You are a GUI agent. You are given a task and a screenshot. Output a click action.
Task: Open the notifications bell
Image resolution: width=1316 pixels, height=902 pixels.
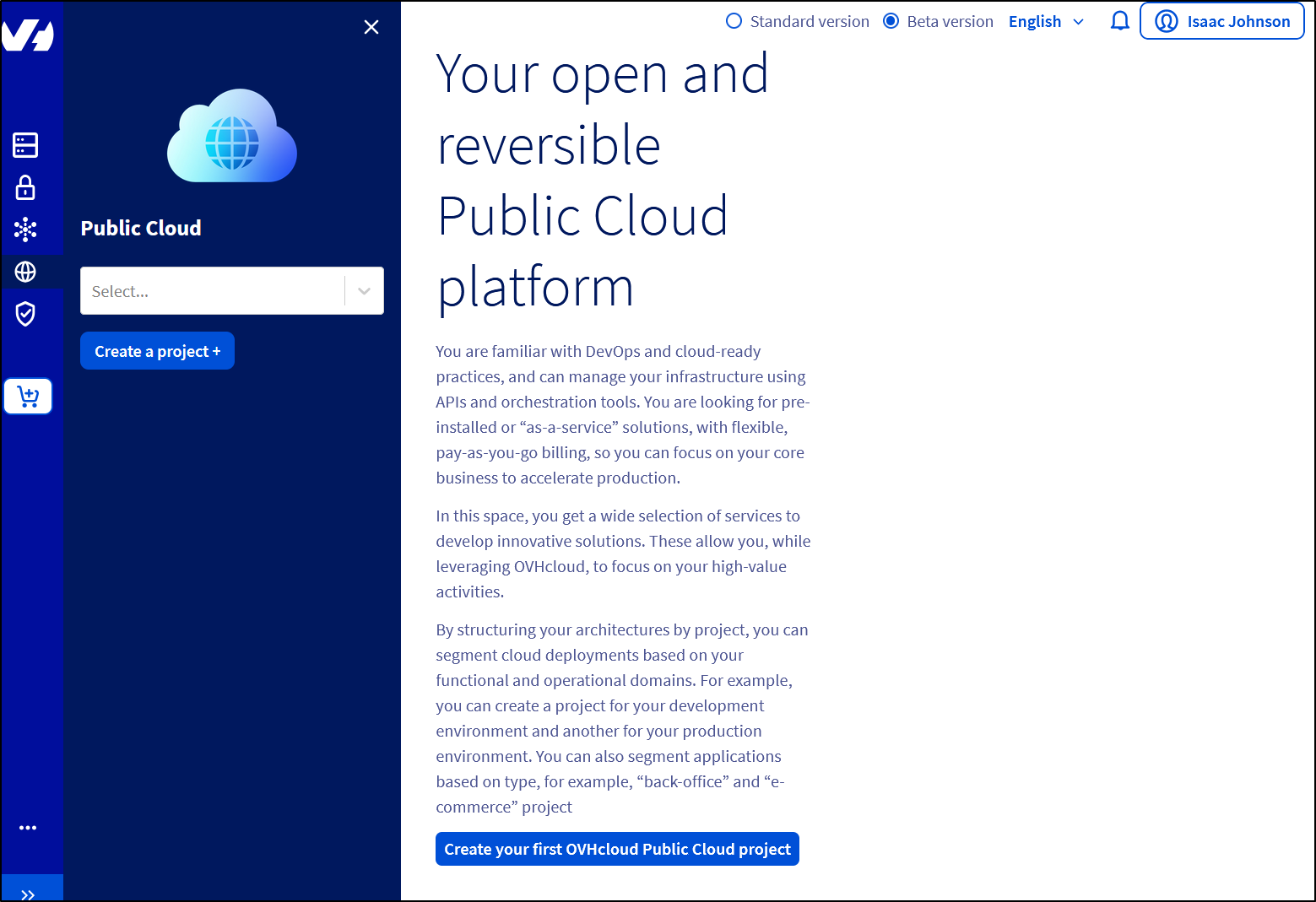1119,20
